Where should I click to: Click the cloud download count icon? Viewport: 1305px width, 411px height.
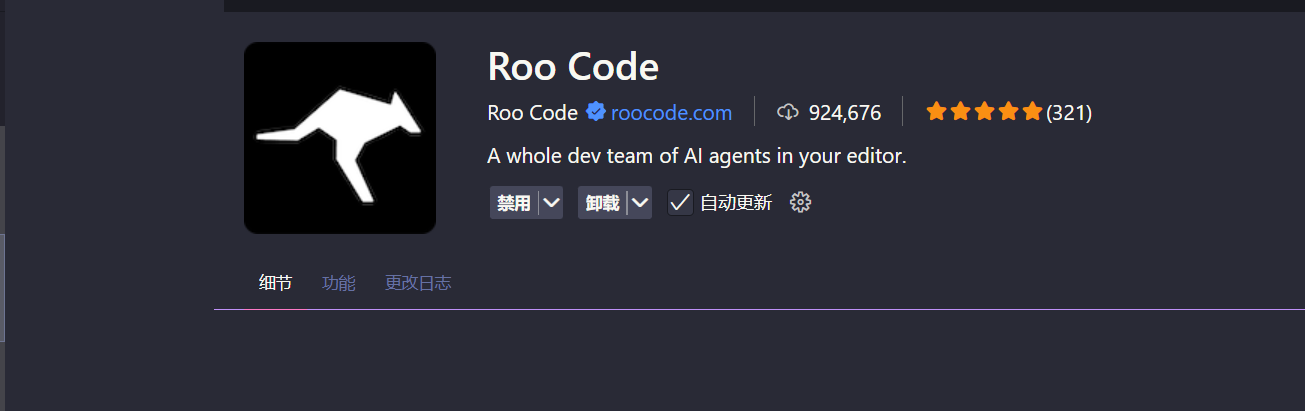788,112
